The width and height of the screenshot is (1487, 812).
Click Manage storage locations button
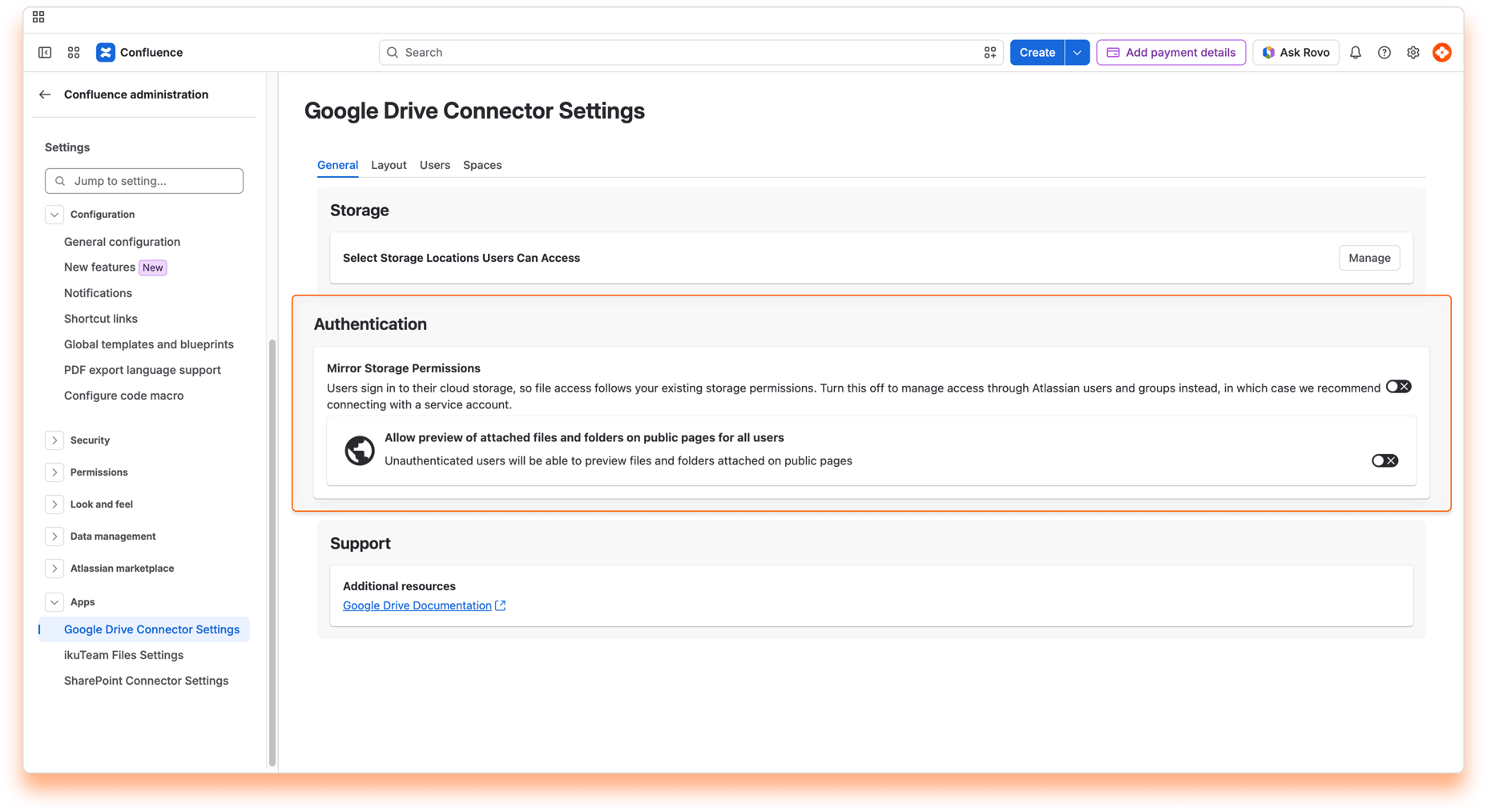1369,258
